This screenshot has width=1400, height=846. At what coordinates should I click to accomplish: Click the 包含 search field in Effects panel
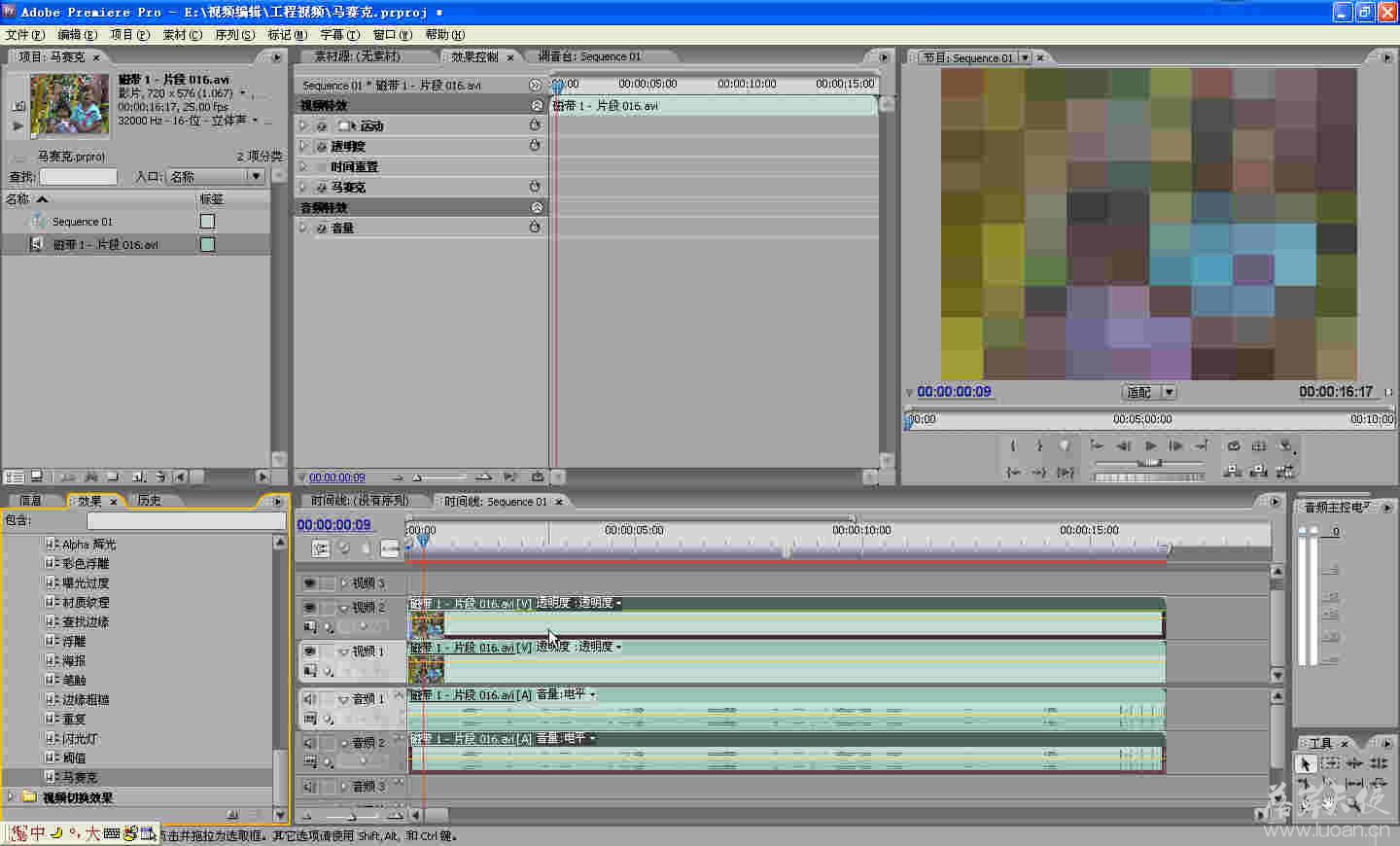tap(185, 521)
